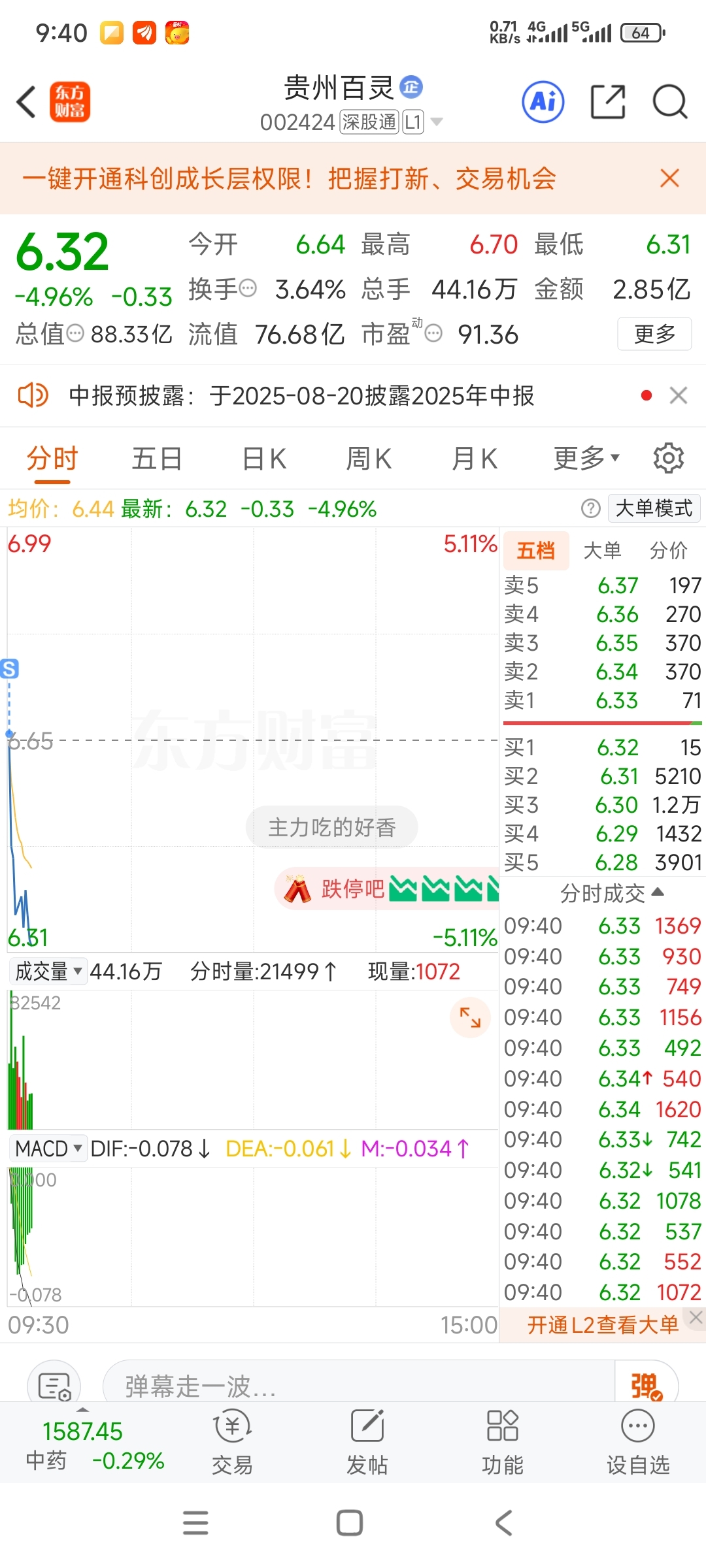
Task: Tap the share export icon
Action: click(x=608, y=102)
